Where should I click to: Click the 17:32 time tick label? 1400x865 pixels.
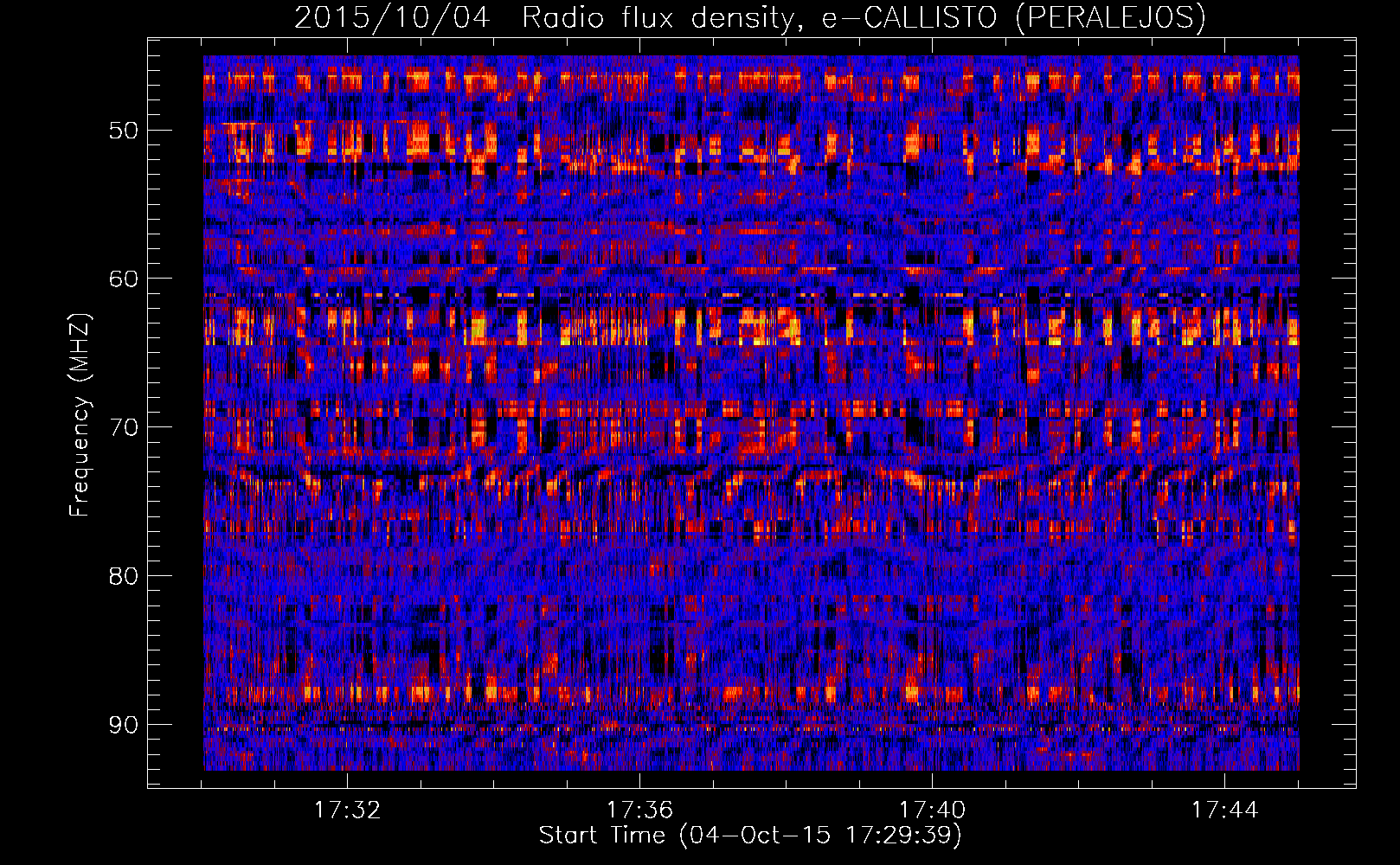coord(347,811)
